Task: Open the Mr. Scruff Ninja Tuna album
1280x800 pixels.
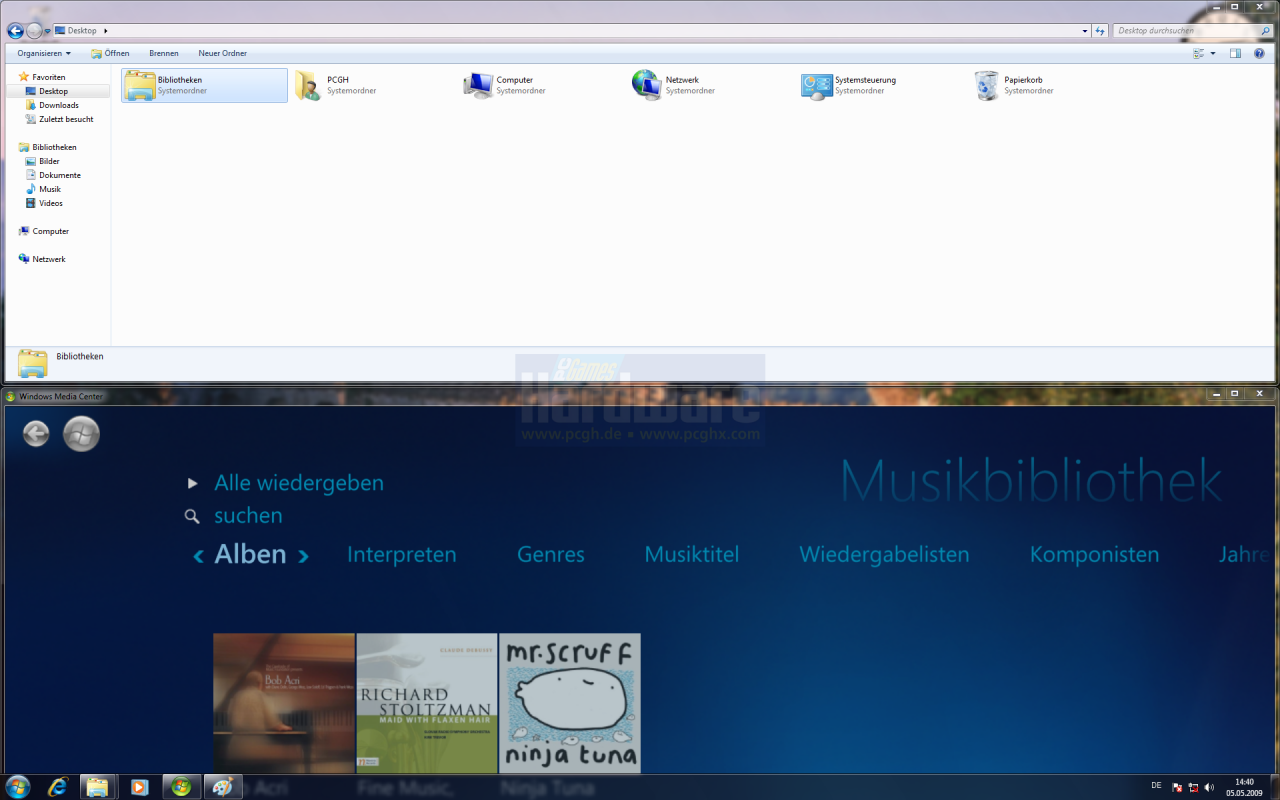Action: click(x=570, y=703)
